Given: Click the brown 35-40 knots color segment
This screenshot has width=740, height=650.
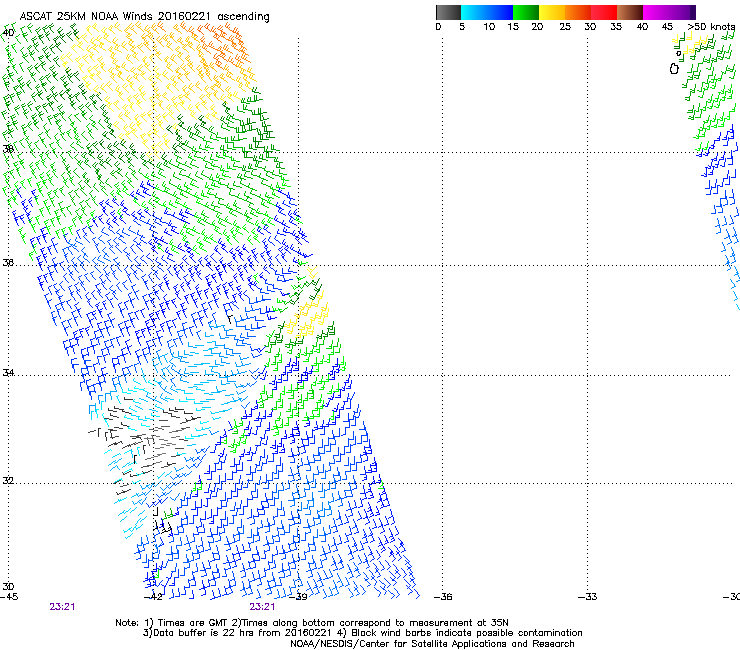Looking at the screenshot, I should pos(630,12).
